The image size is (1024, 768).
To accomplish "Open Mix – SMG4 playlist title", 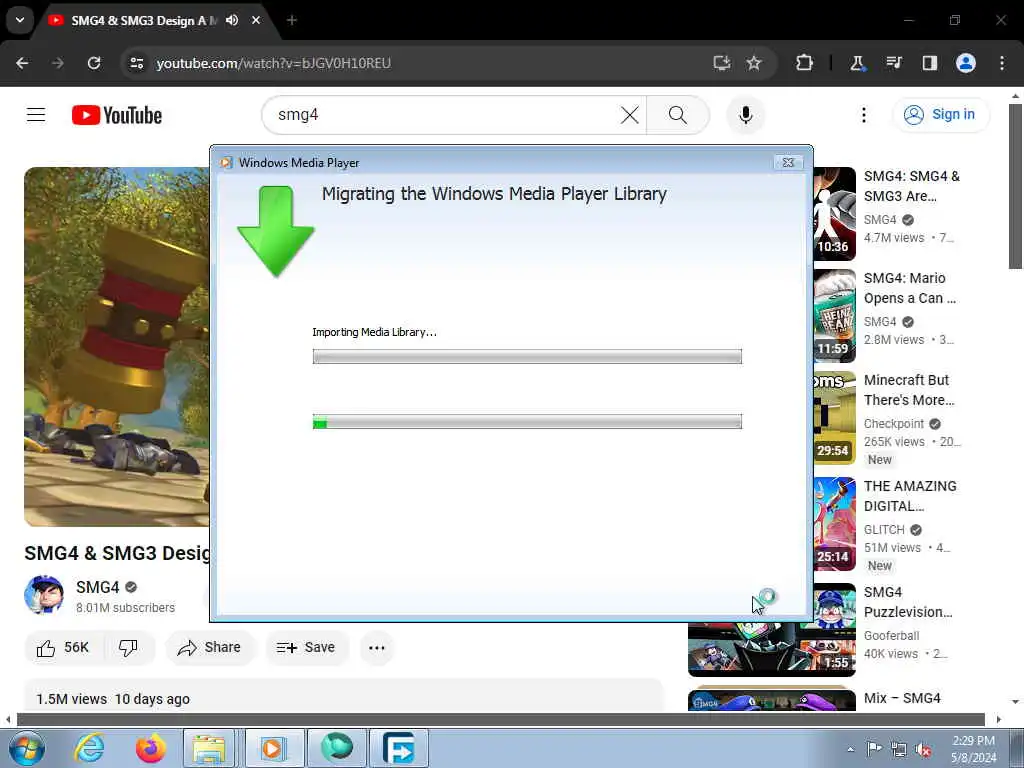I will (x=902, y=698).
